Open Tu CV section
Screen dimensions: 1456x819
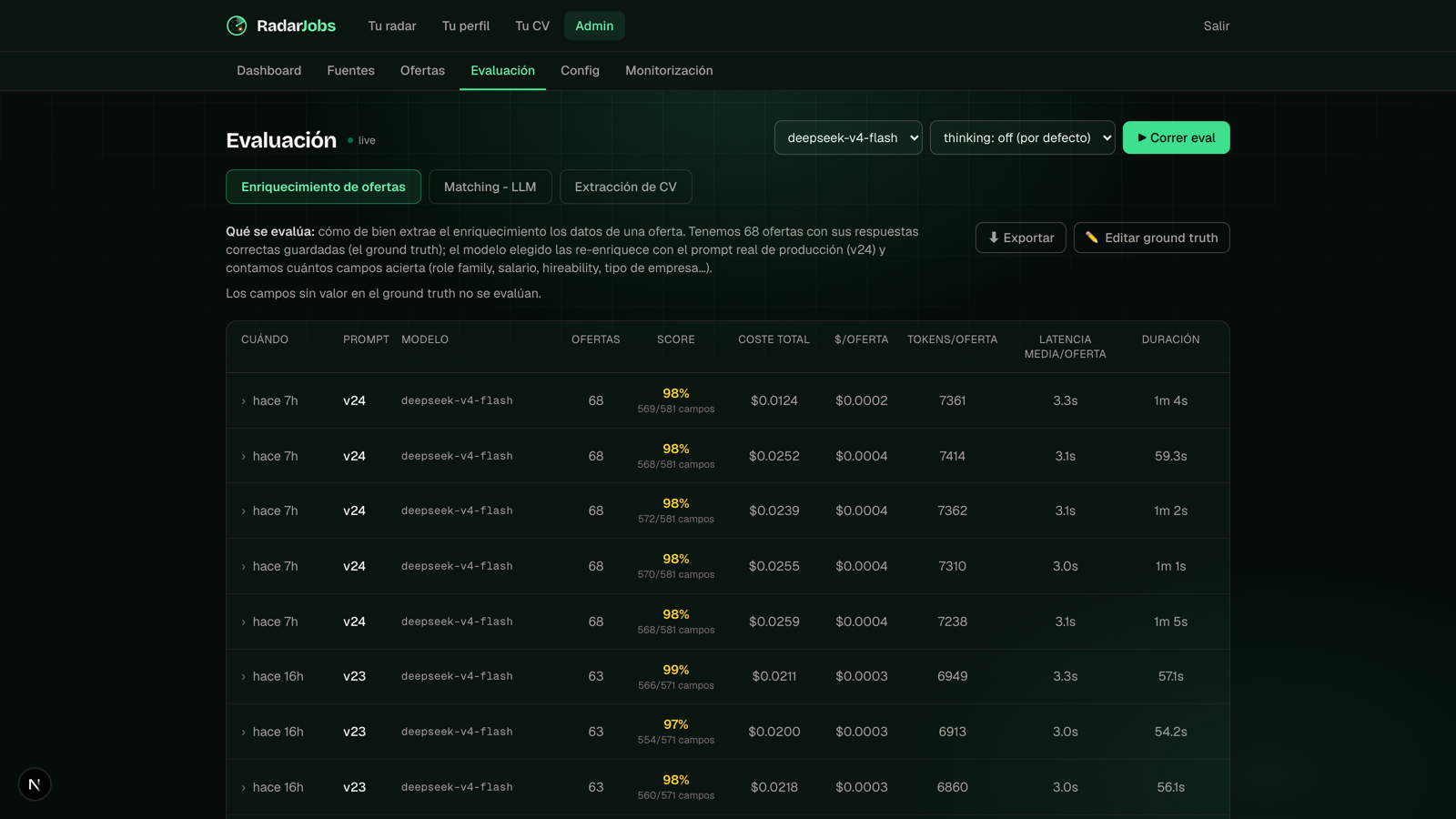pos(532,25)
